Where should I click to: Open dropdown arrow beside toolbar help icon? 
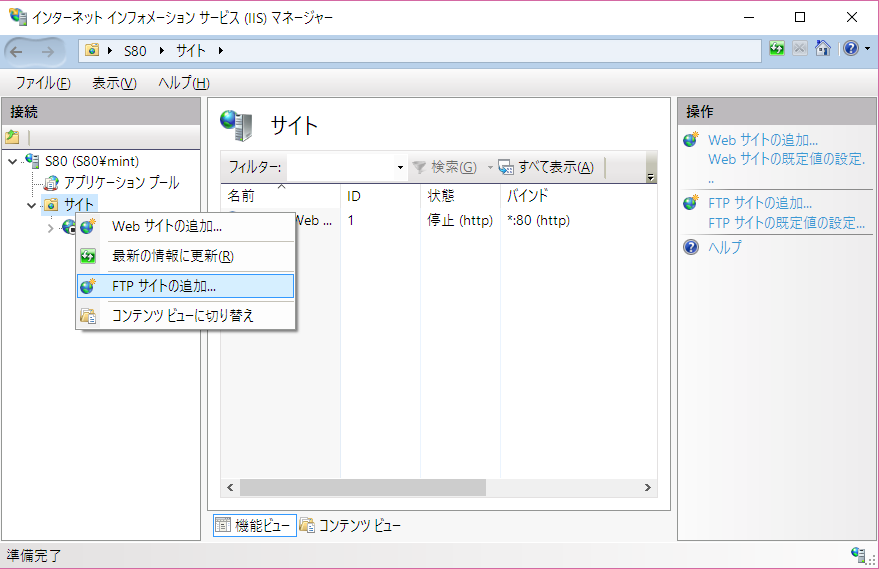(x=868, y=49)
